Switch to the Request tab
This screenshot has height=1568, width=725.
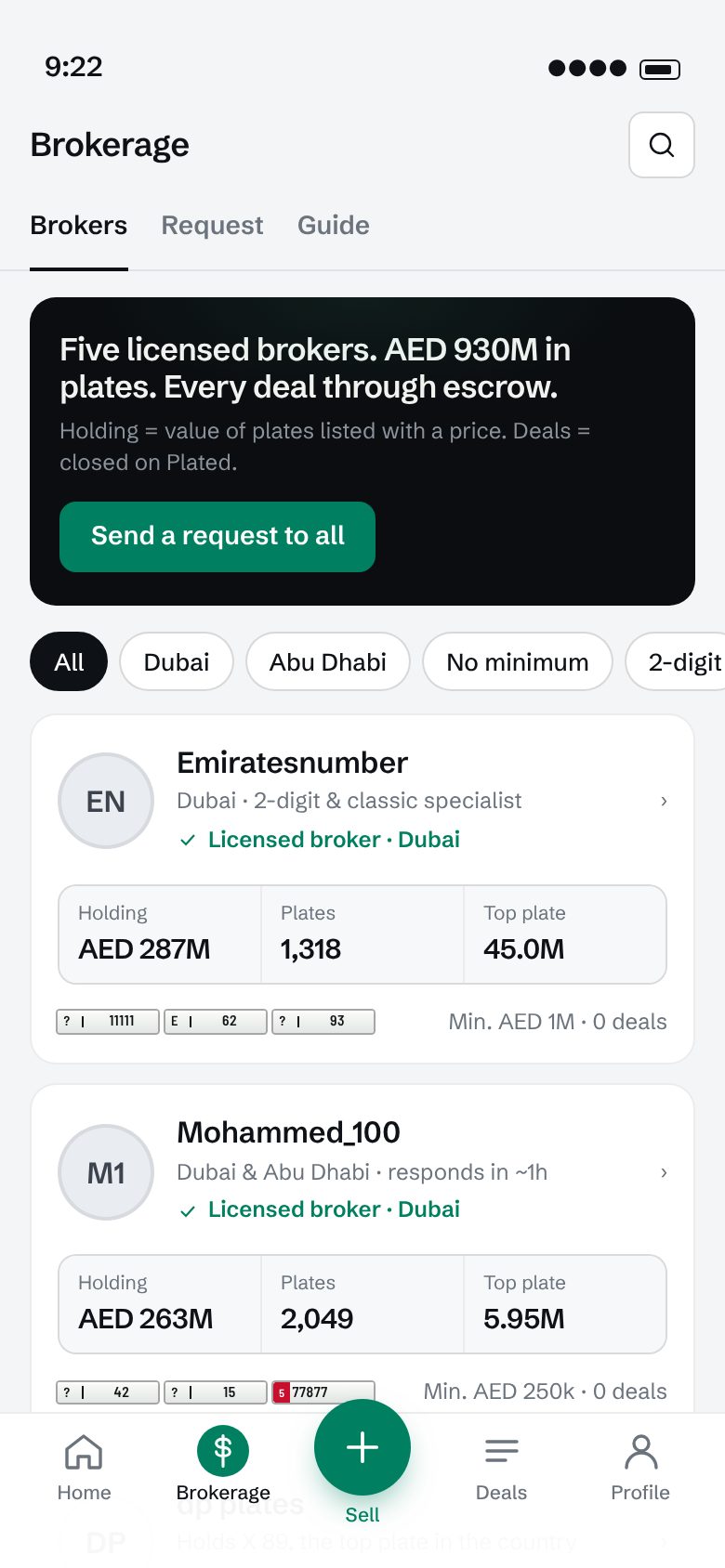coord(212,226)
